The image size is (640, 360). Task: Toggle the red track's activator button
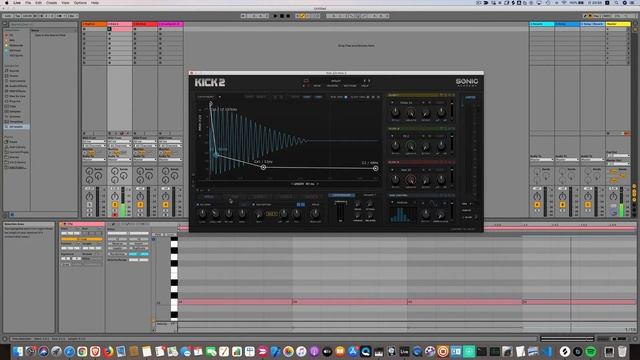pos(140,205)
